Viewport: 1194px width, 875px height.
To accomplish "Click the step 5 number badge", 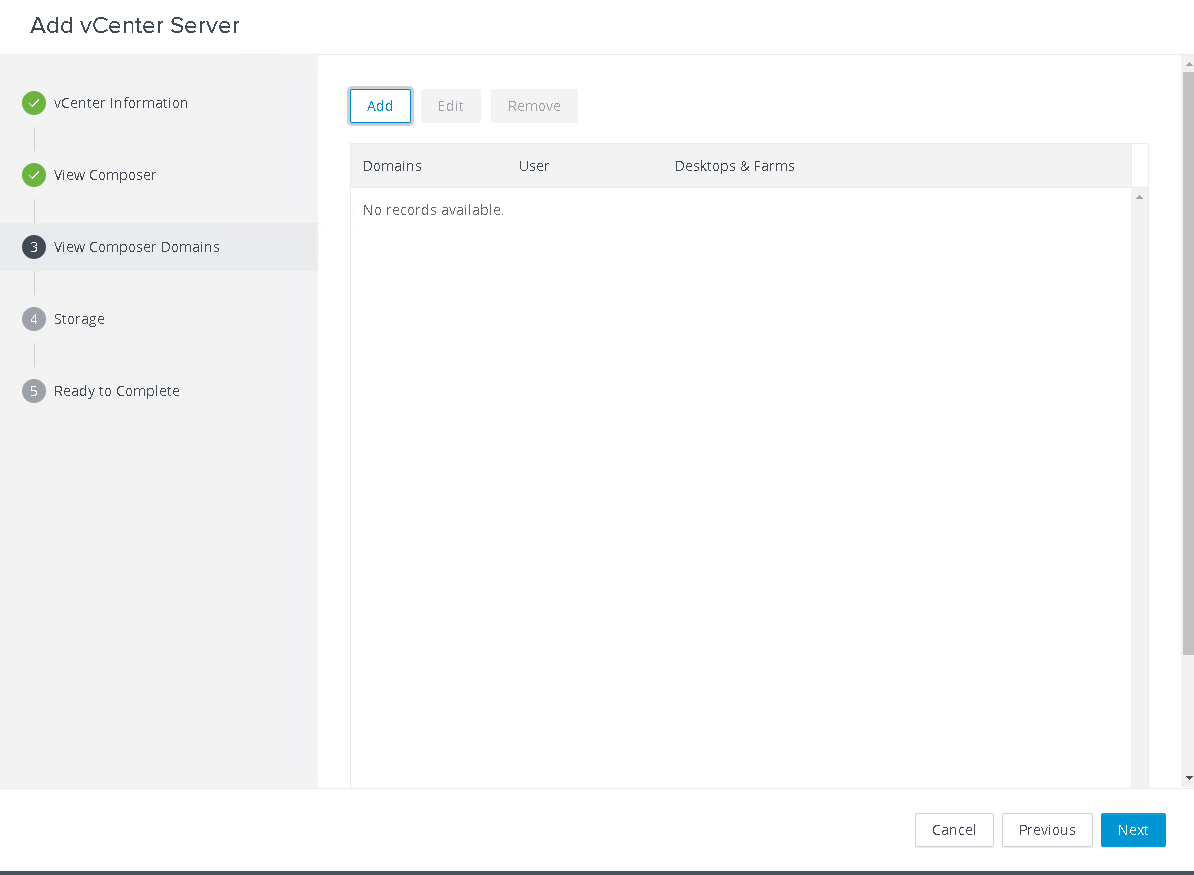I will click(34, 391).
